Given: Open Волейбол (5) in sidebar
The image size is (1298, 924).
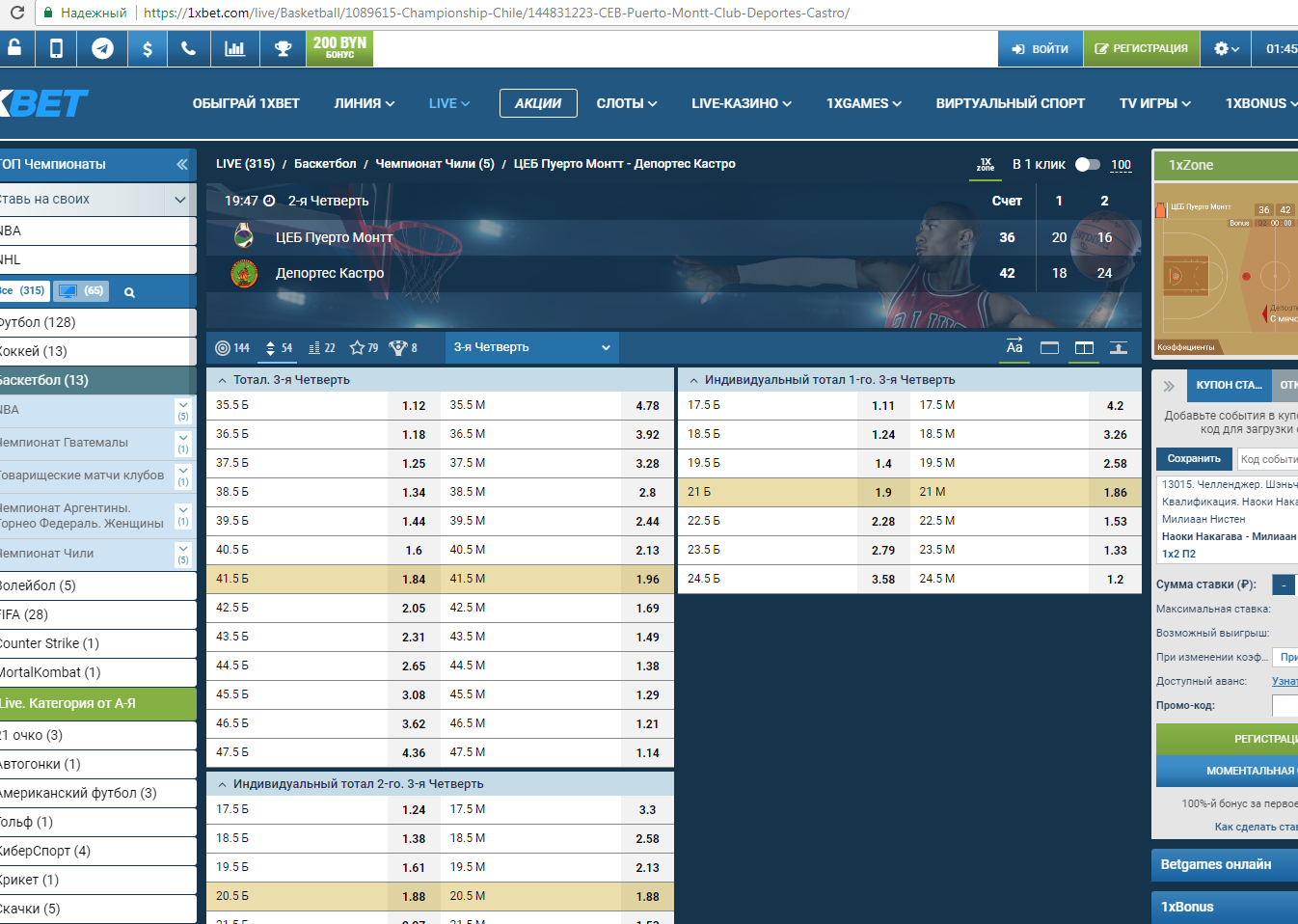Looking at the screenshot, I should [96, 585].
